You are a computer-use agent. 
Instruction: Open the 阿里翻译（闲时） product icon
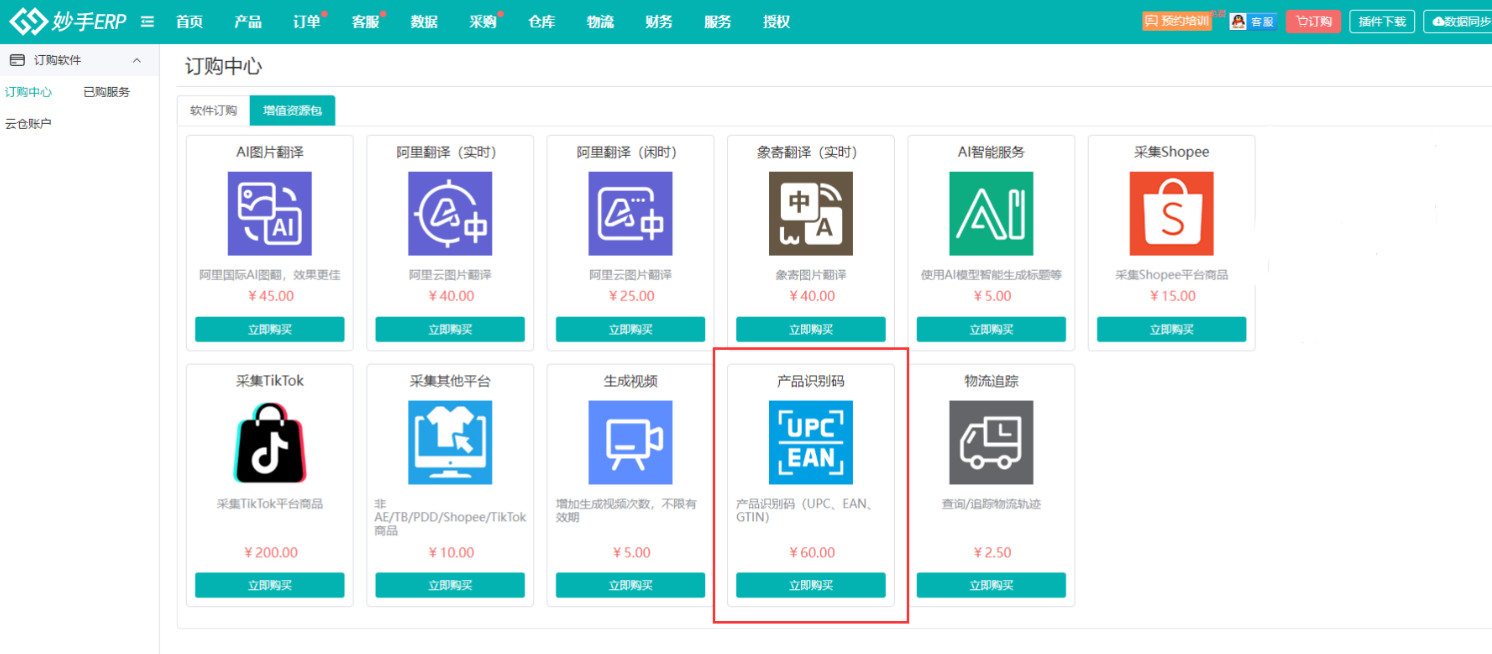click(x=631, y=213)
